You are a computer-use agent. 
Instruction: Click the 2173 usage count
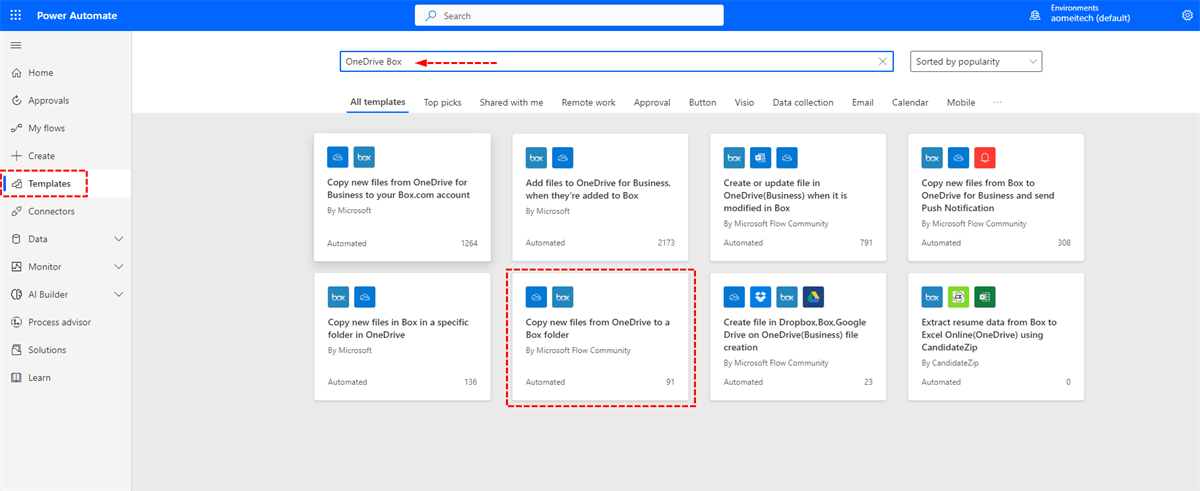[x=667, y=243]
